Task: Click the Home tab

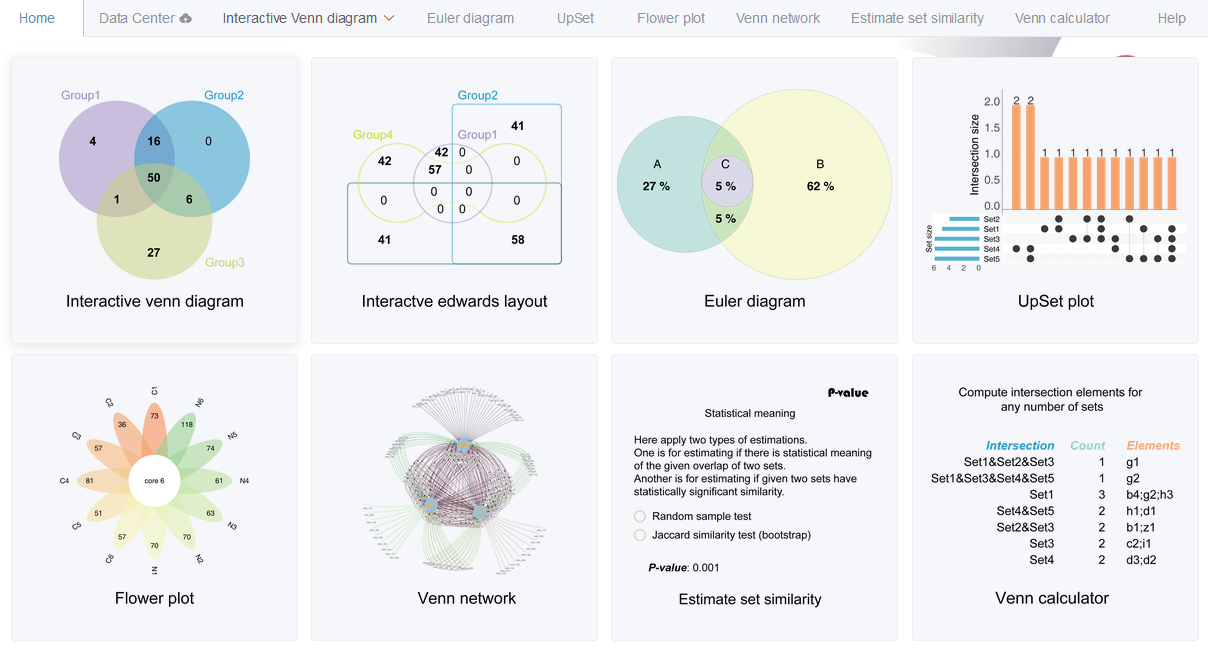Action: [x=37, y=18]
